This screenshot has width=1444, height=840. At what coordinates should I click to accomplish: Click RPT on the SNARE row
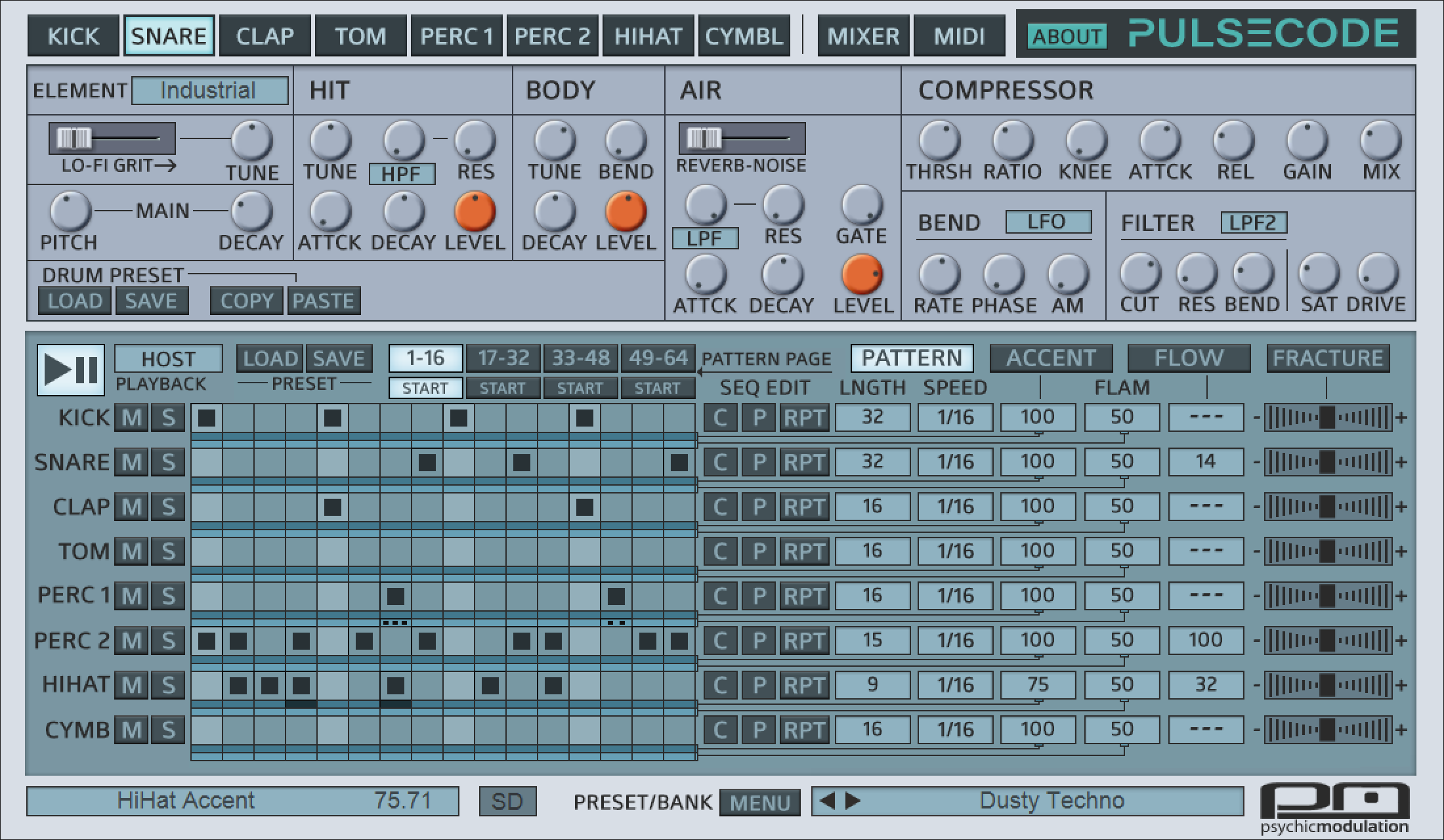(x=805, y=462)
